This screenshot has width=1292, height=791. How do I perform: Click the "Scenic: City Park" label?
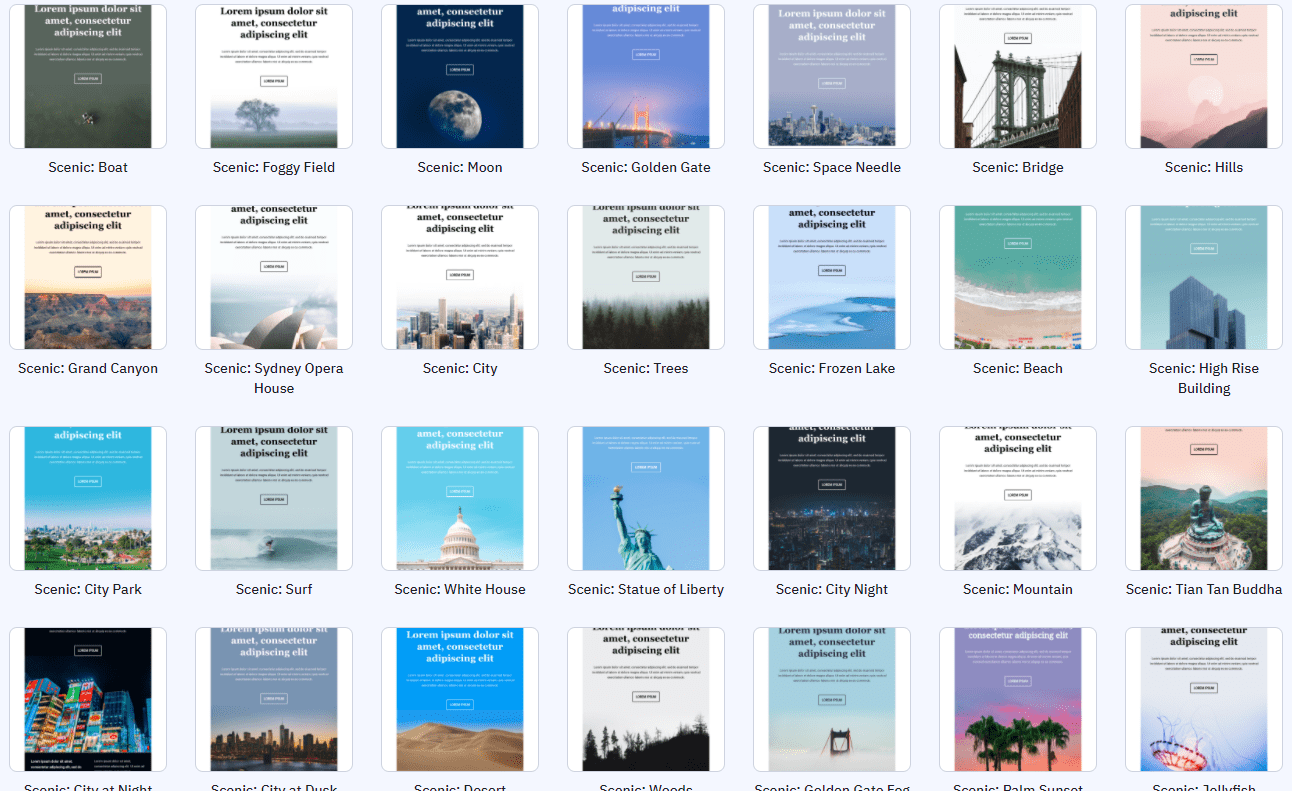point(88,589)
